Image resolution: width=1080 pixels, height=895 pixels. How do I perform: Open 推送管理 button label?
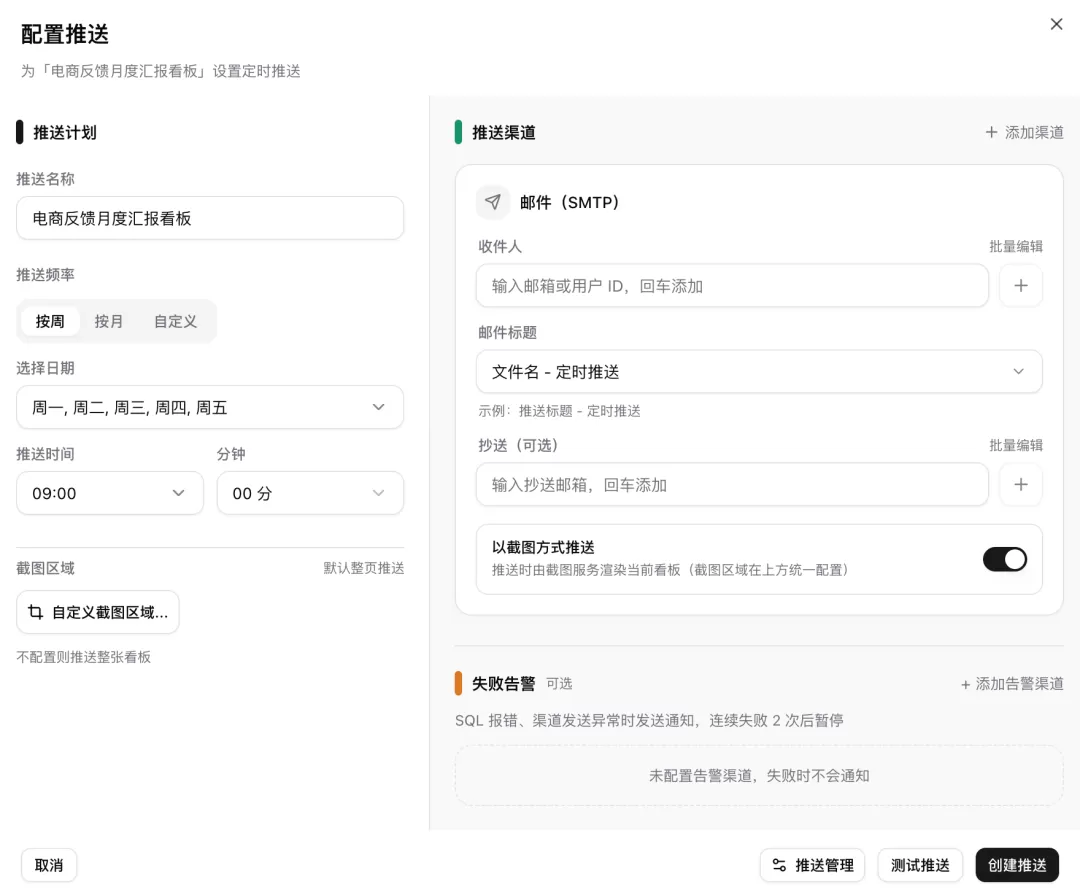(x=824, y=865)
